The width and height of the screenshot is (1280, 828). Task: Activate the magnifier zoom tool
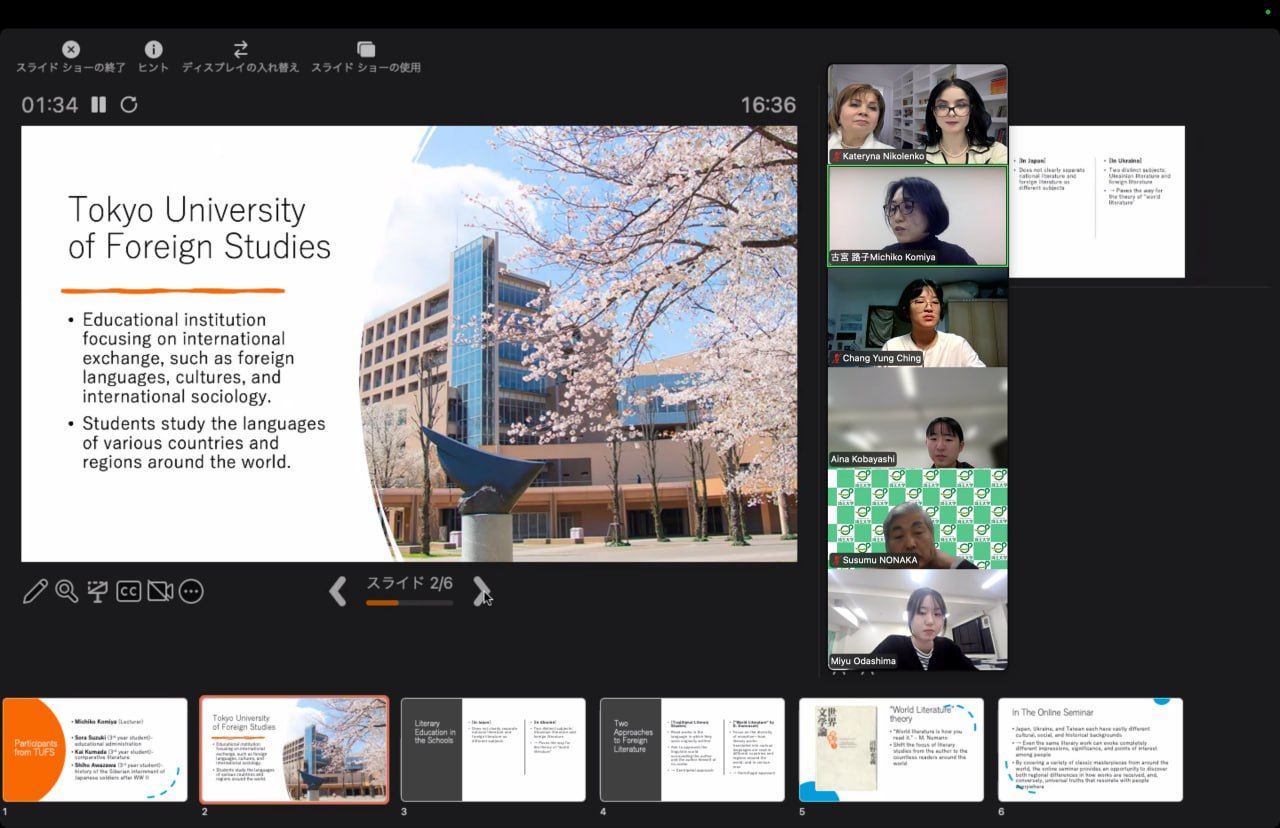click(66, 591)
